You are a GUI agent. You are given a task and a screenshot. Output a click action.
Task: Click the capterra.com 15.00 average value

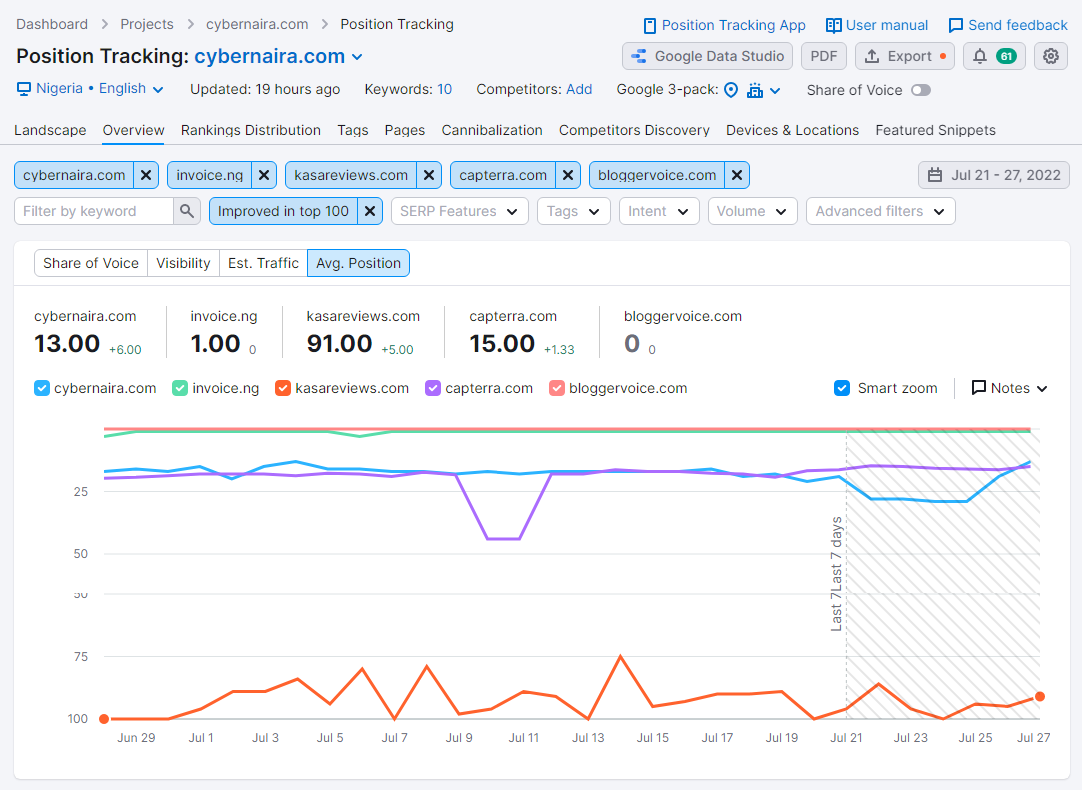502,343
